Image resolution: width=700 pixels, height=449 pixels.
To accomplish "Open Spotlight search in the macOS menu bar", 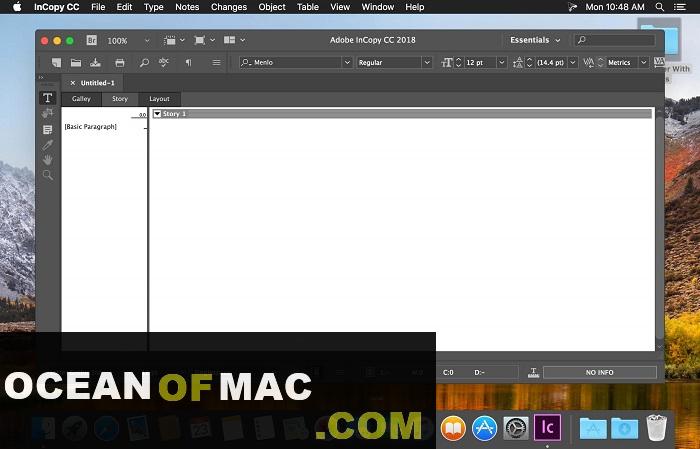I will 659,7.
